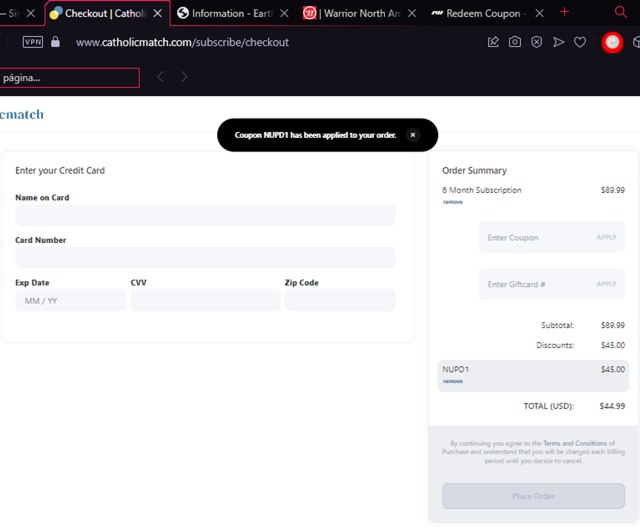
Task: Focus the find in page search box
Action: point(69,78)
